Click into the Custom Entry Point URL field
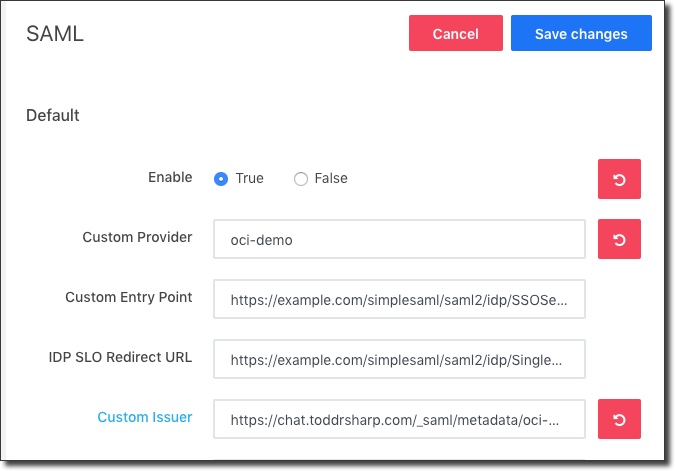 pyautogui.click(x=399, y=299)
